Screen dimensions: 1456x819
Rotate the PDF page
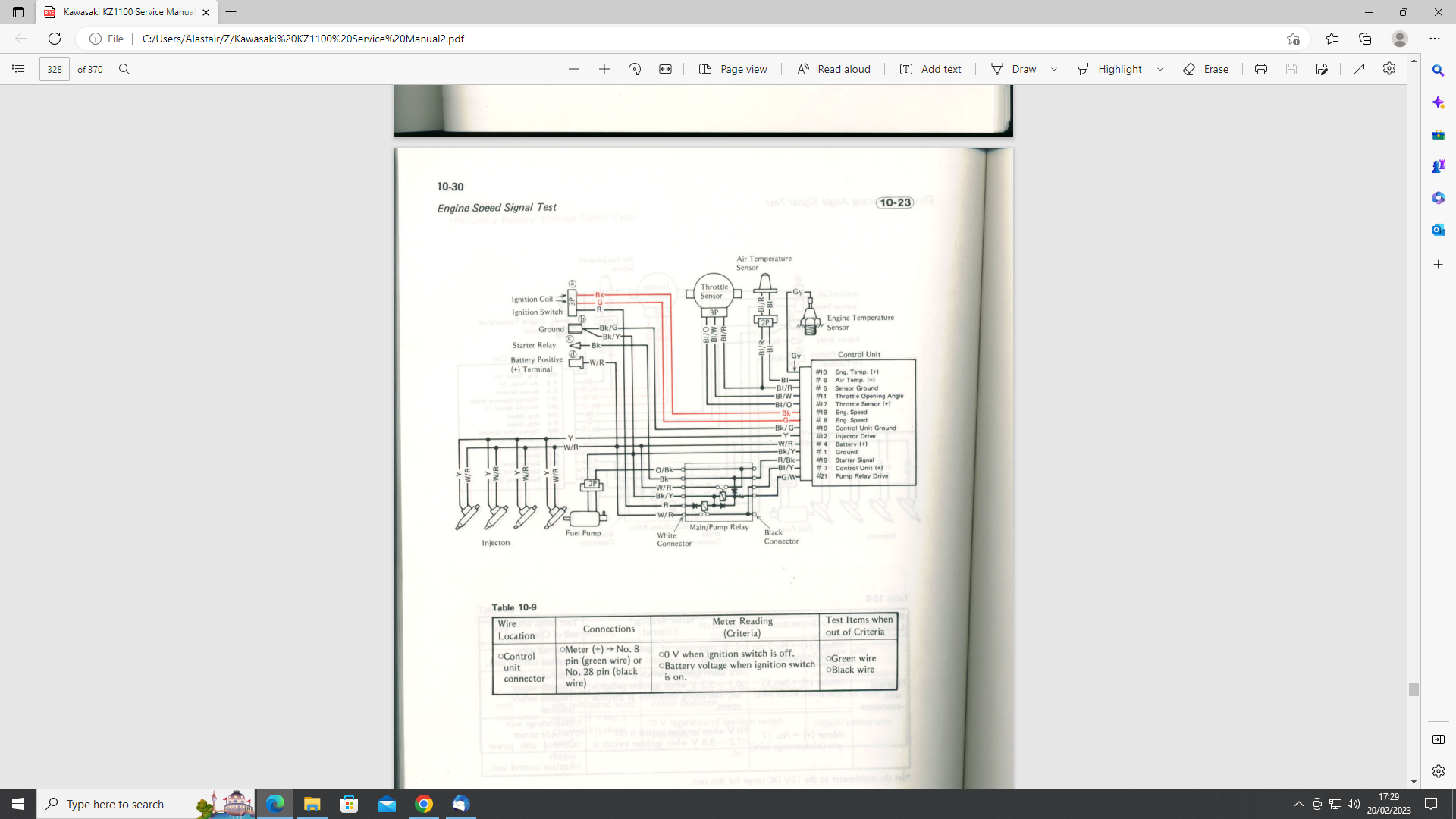coord(635,69)
